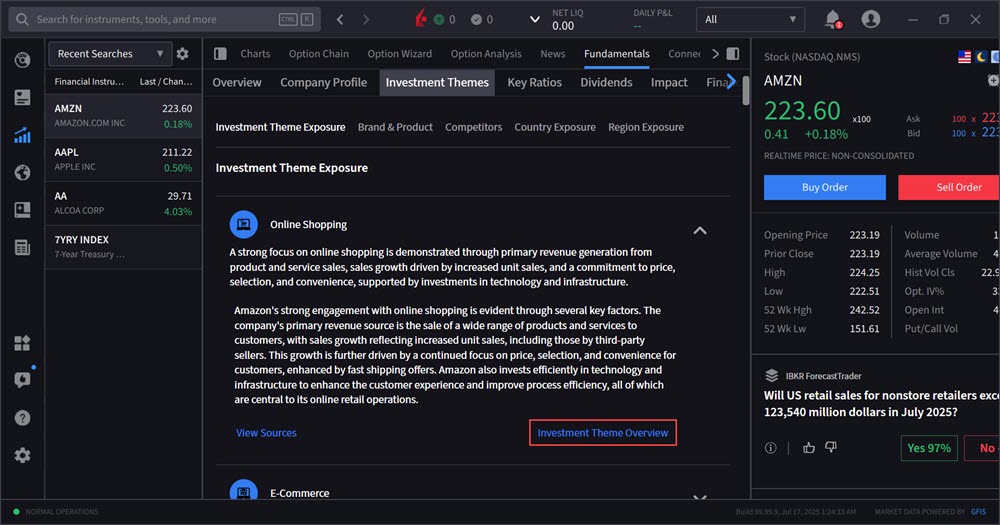Viewport: 1000px width, 525px height.
Task: Click the info icon under ForecastTrader question
Action: 771,448
